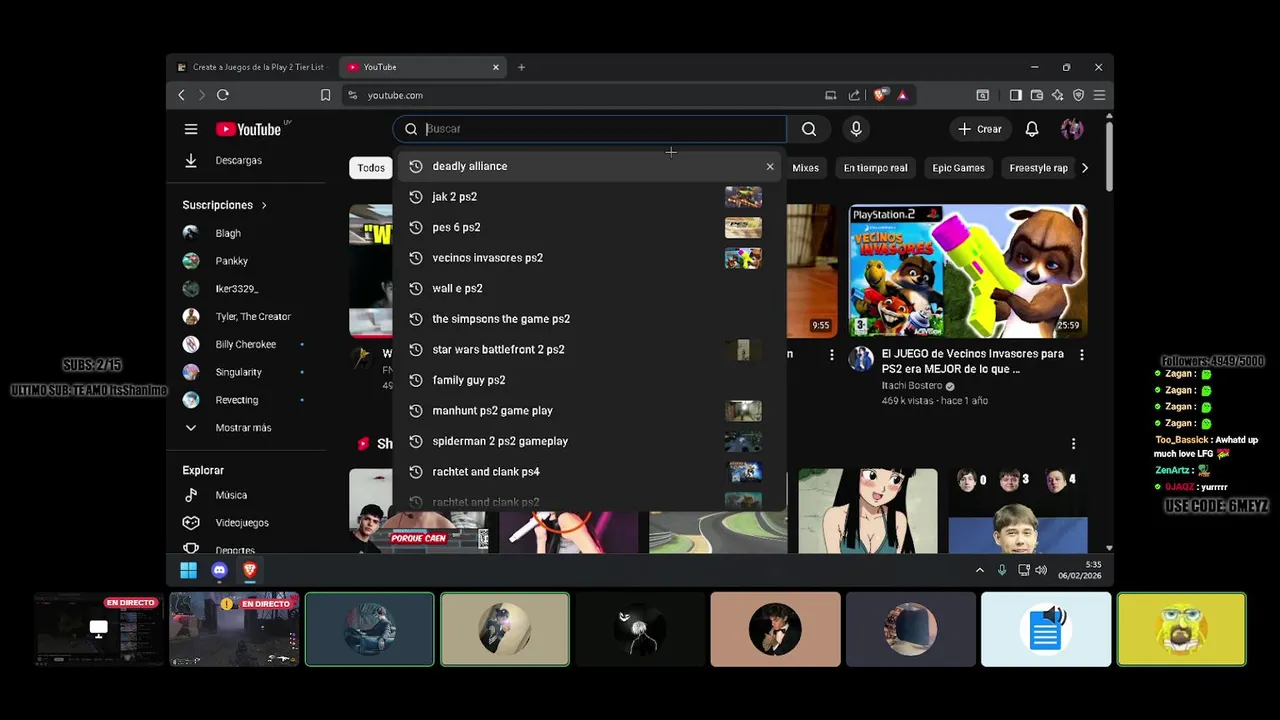The height and width of the screenshot is (720, 1280).
Task: Select suggestion 'deadly alliance'
Action: [590, 166]
